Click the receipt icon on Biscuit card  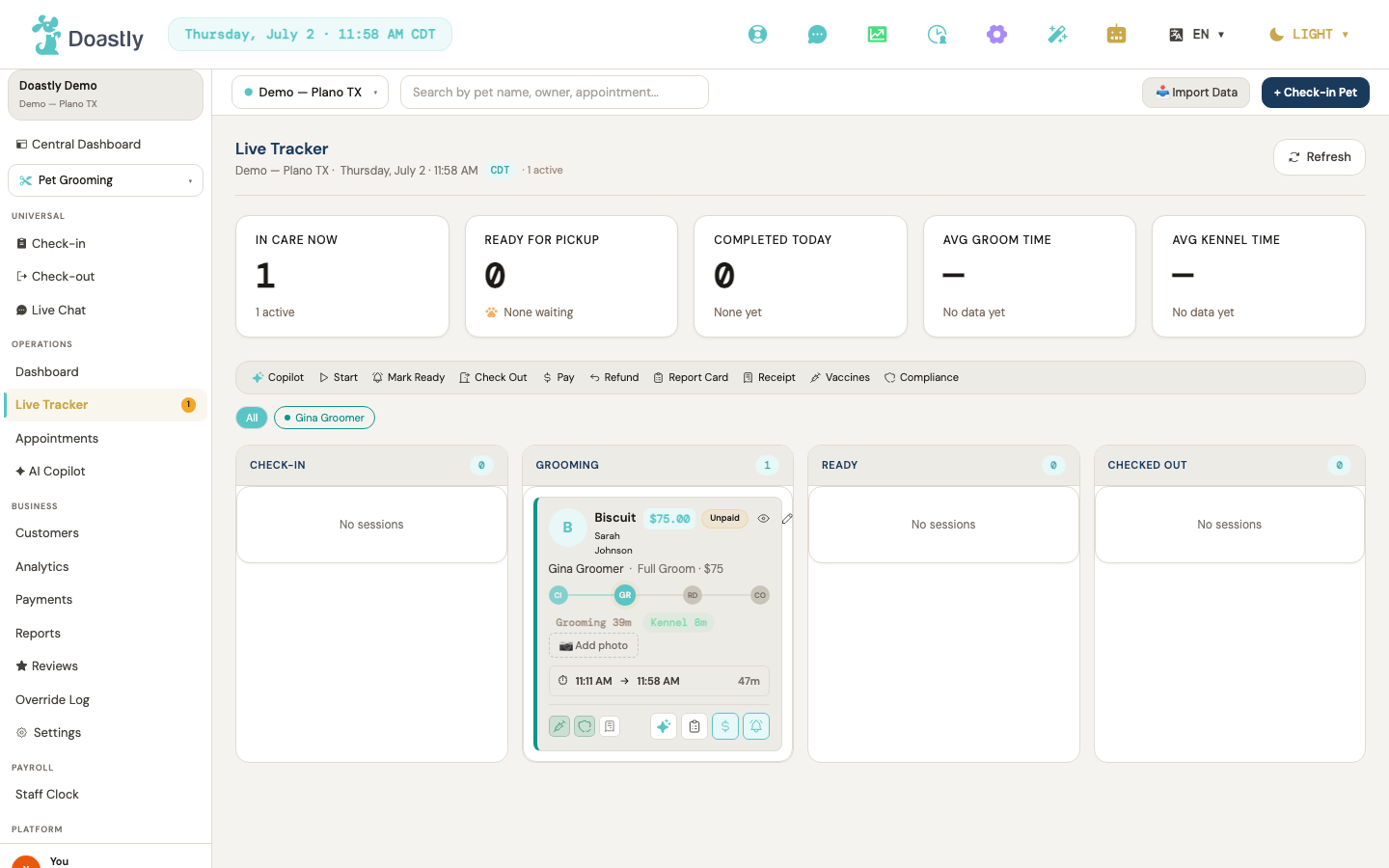click(x=610, y=726)
